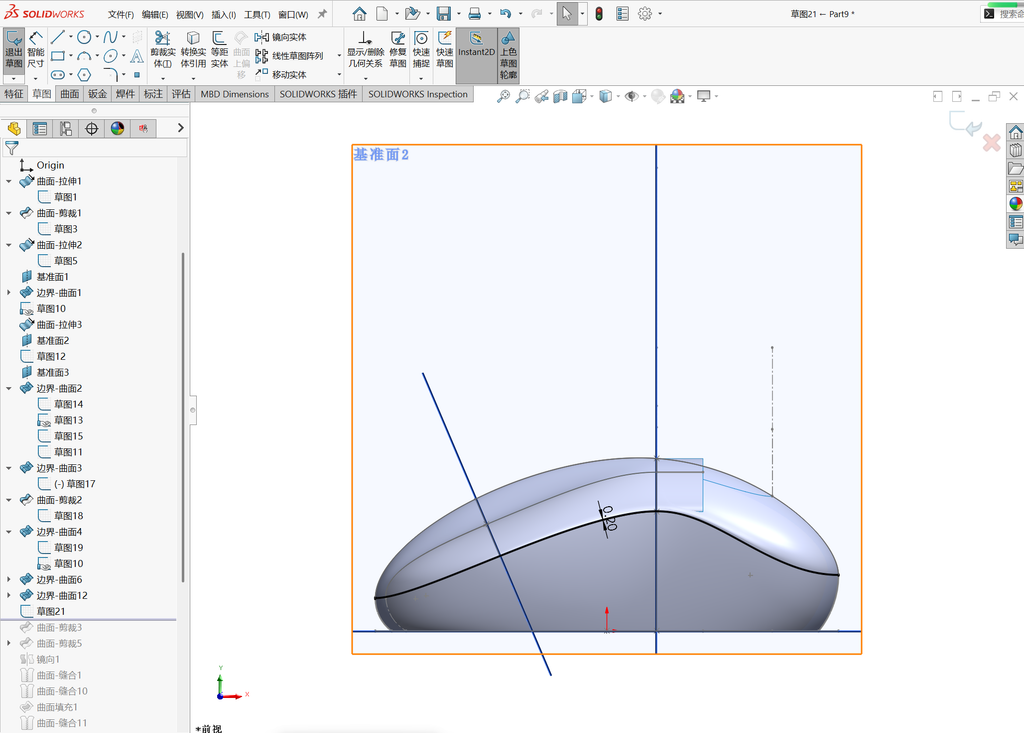
Task: Click the Rebuild traffic light icon
Action: (x=599, y=14)
